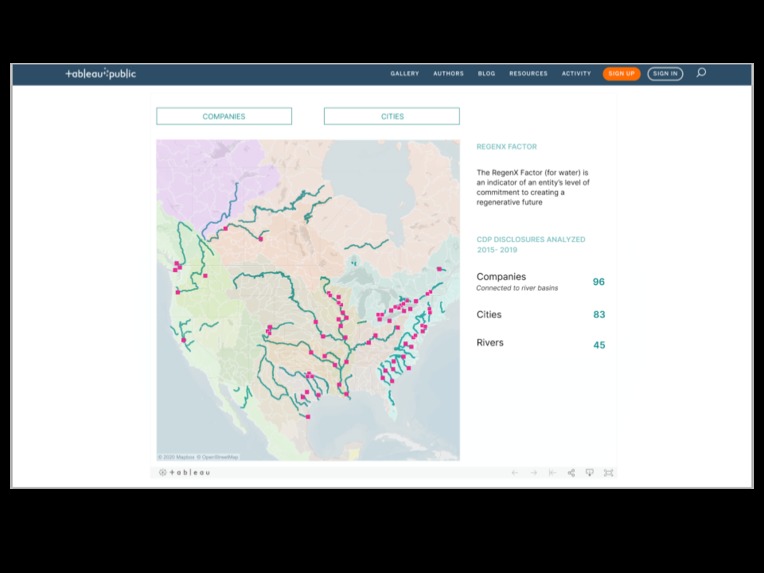
Task: Open the share icon
Action: [x=571, y=473]
